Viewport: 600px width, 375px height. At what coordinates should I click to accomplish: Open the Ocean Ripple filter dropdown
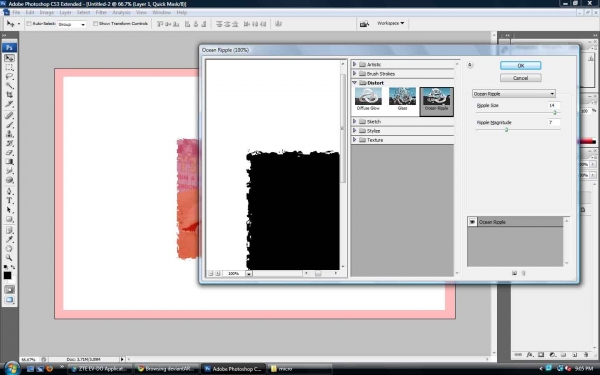click(514, 94)
